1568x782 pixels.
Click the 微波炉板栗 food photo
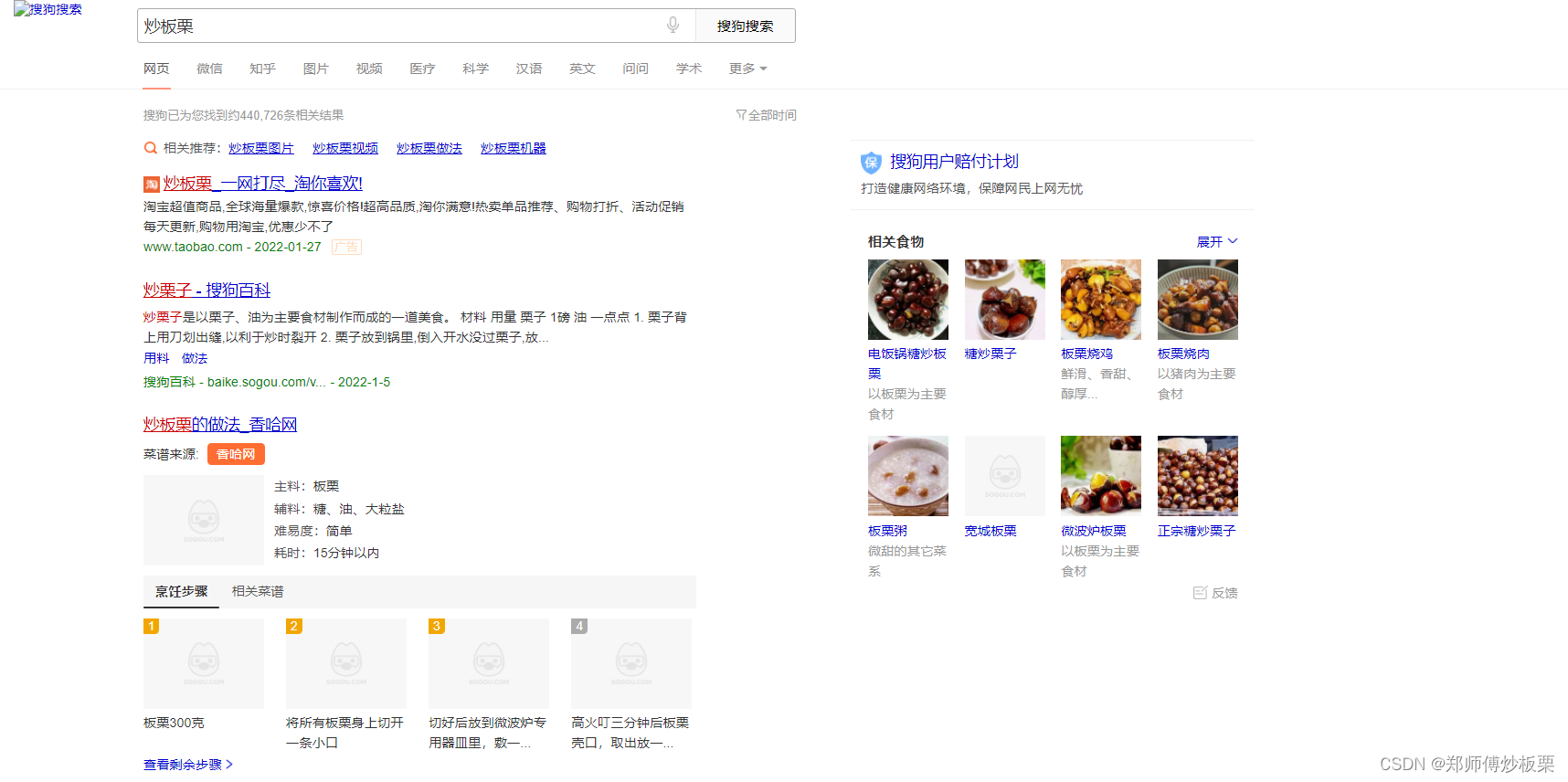(1101, 476)
